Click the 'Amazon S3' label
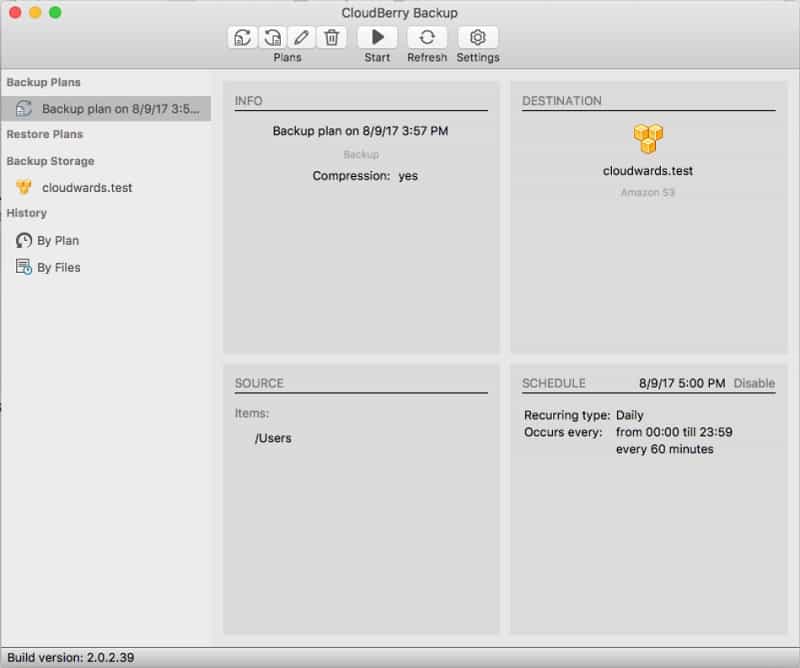800x668 pixels. 648,192
